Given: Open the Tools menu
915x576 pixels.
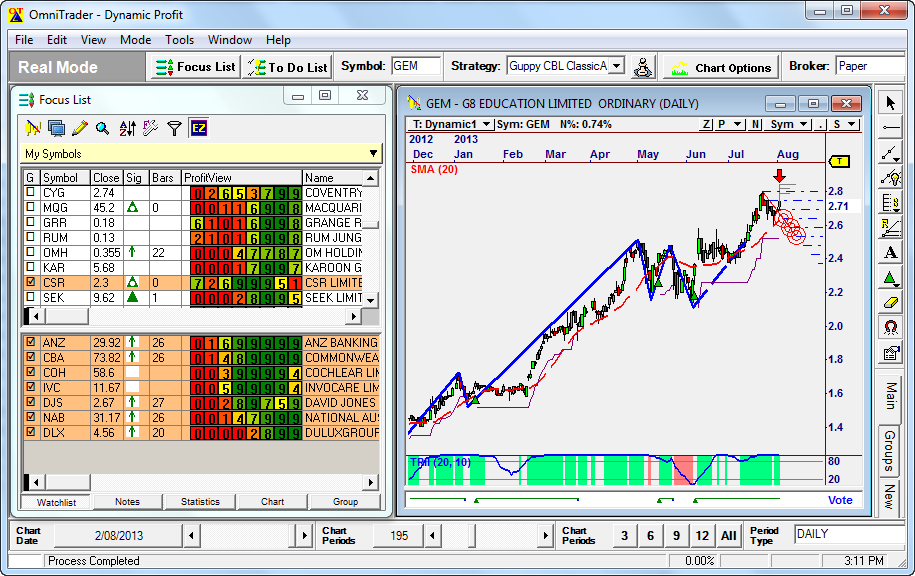Looking at the screenshot, I should point(179,40).
